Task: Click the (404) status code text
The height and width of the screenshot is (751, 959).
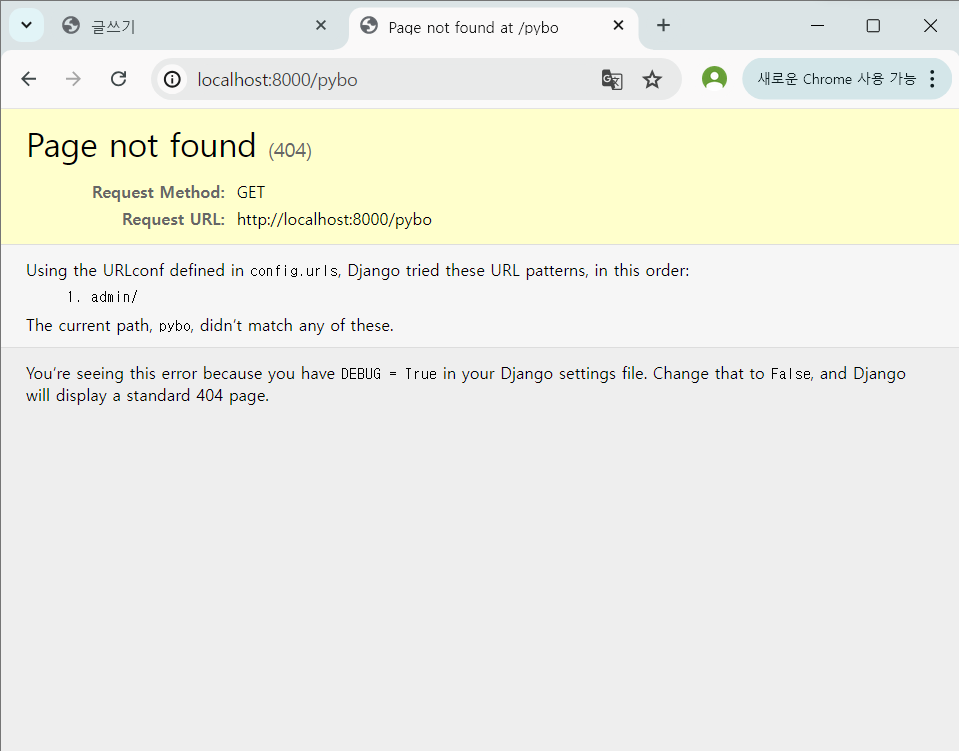Action: coord(290,150)
